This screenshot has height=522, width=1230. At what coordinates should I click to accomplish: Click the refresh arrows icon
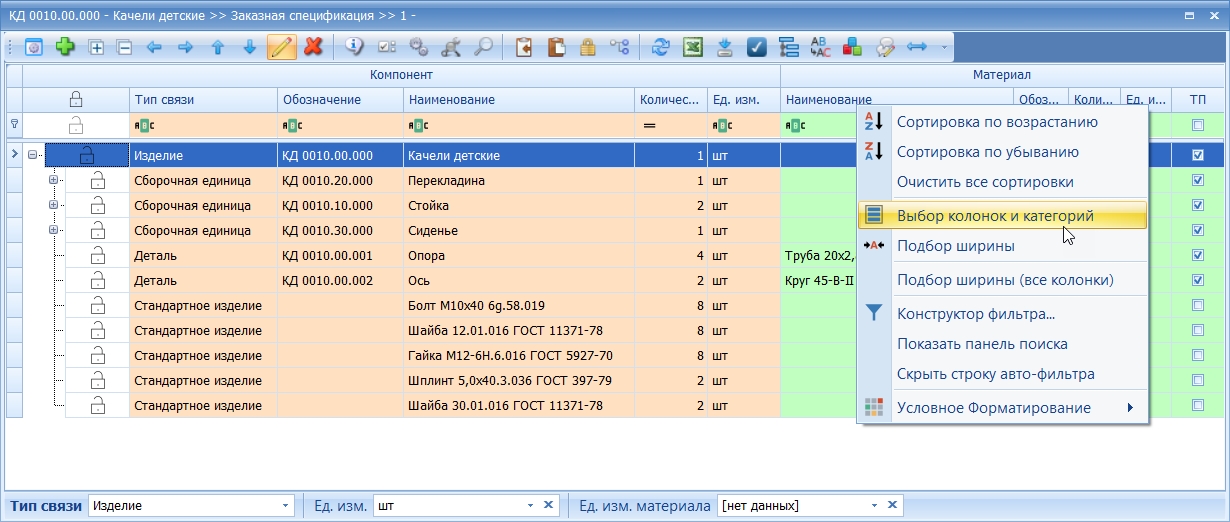coord(660,47)
